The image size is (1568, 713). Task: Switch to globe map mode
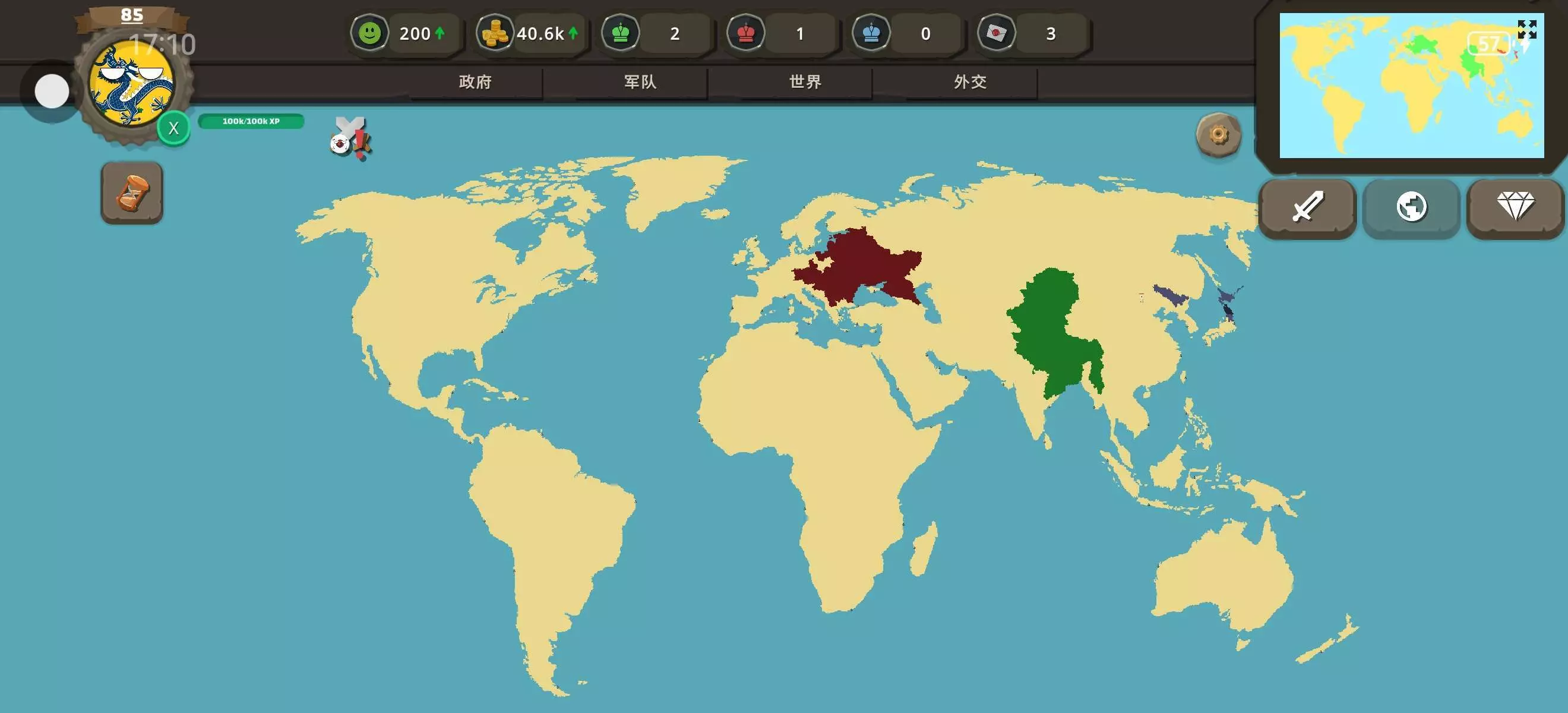pos(1411,207)
